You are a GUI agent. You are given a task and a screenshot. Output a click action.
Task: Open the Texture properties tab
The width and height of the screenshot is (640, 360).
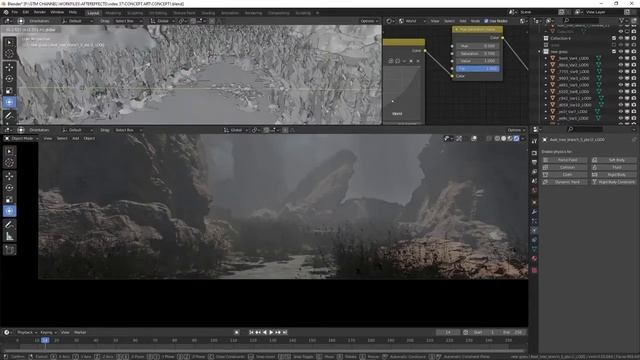point(534,270)
